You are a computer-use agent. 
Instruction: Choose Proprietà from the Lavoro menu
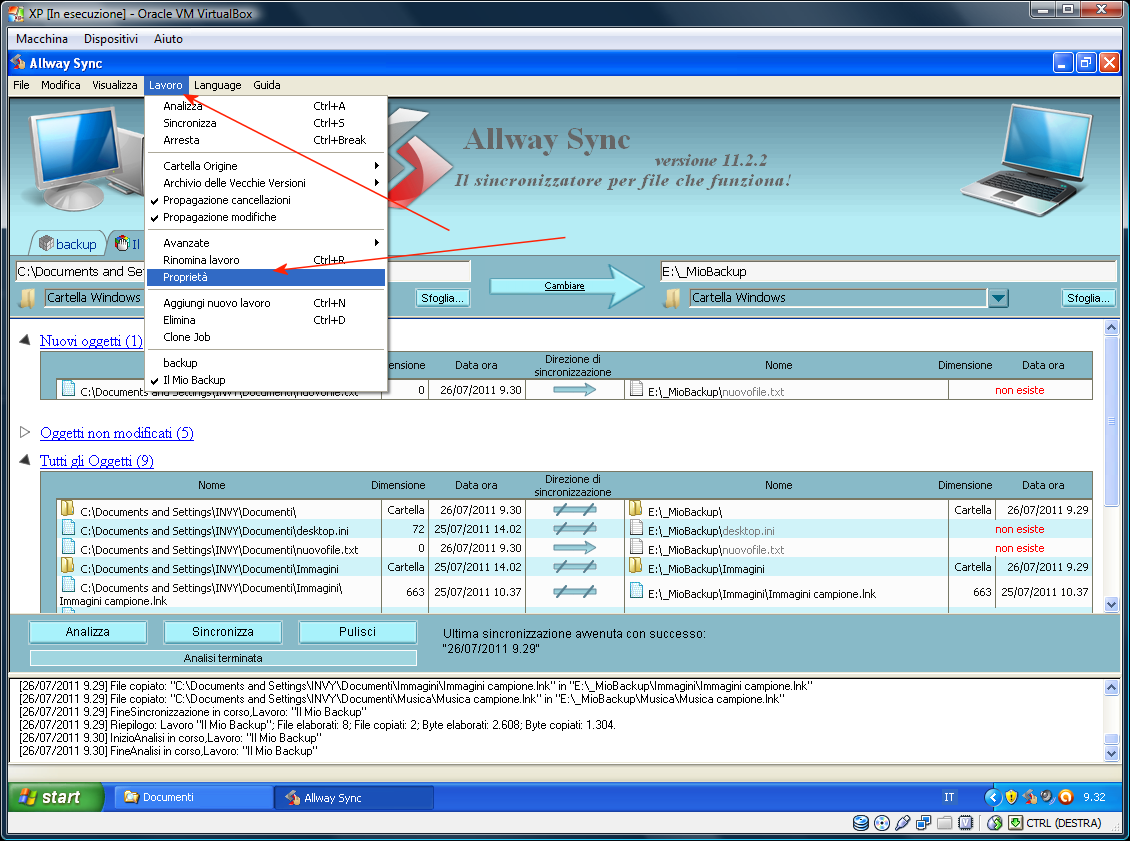tap(266, 277)
